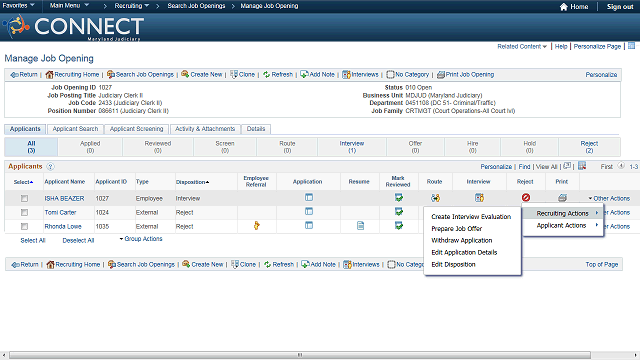Viewport: 640px width, 360px height.
Task: Open Recruiting Home from the top toolbar
Action: [x=73, y=75]
